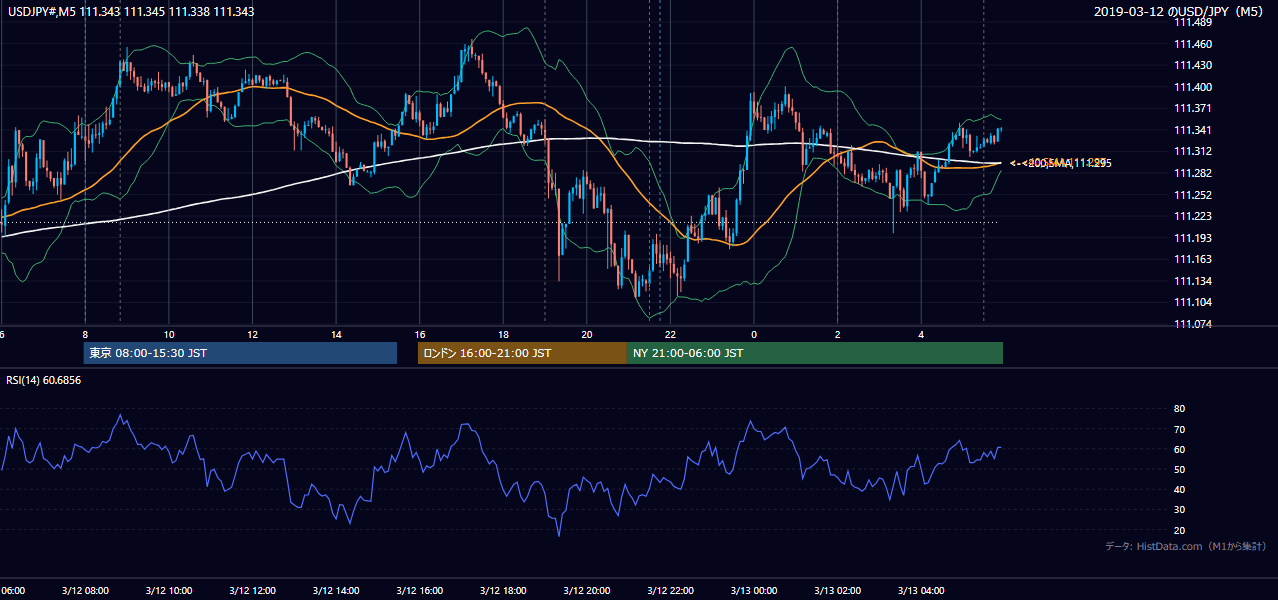The height and width of the screenshot is (600, 1278).
Task: Click the 3/12 18:00 time axis label
Action: tap(503, 591)
